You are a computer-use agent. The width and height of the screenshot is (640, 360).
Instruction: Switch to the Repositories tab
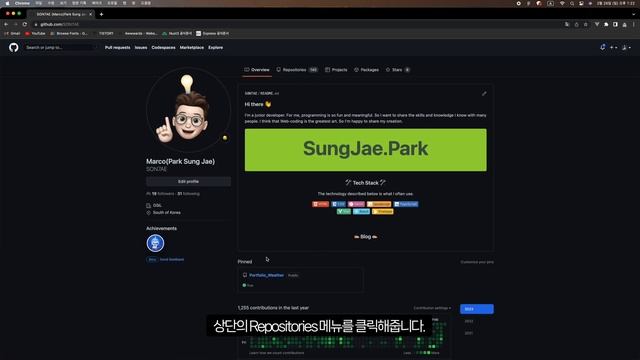point(297,70)
